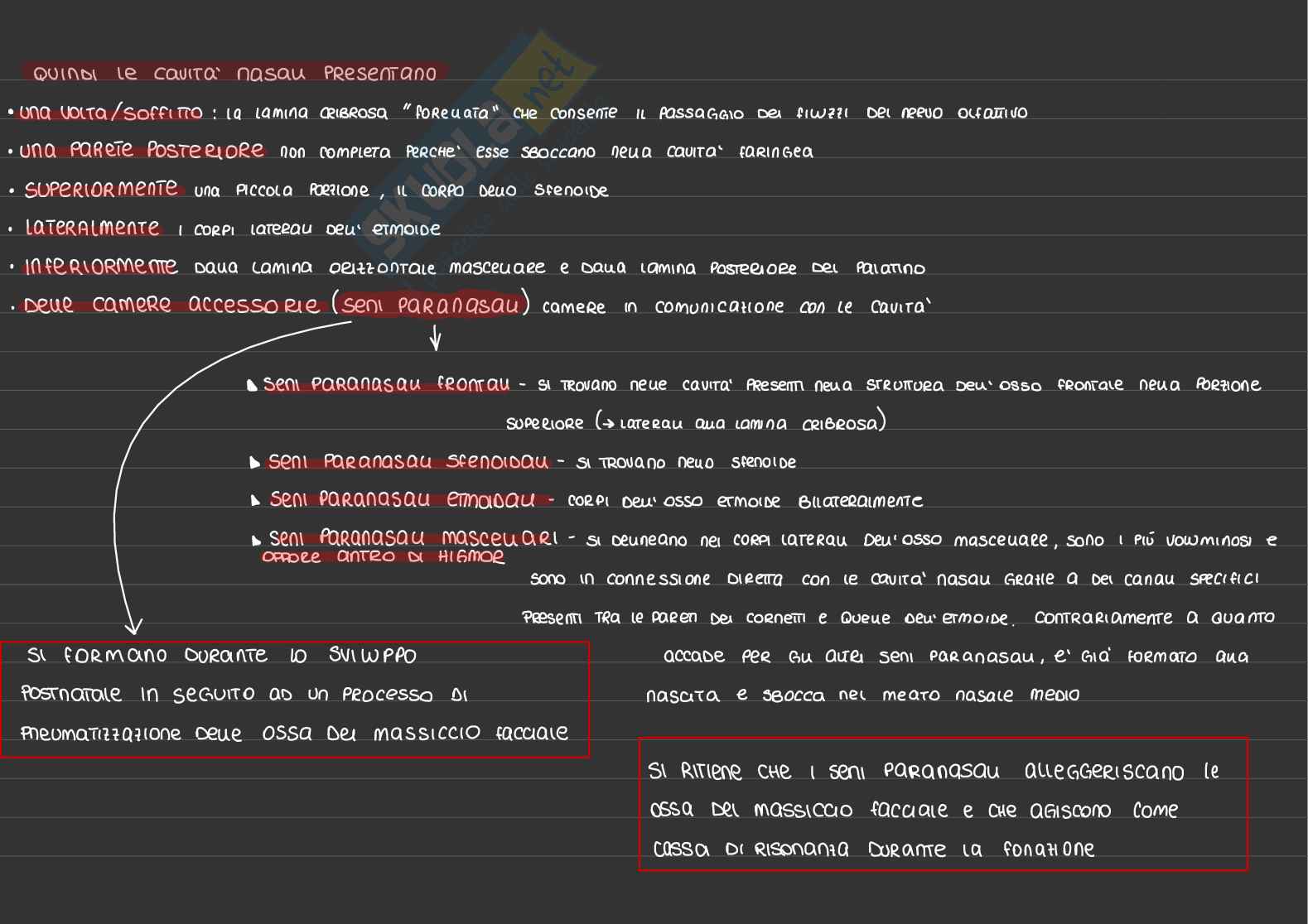Click the triangle bullet before Seni paranasali sfenoidali
Image resolution: width=1308 pixels, height=924 pixels.
click(255, 463)
